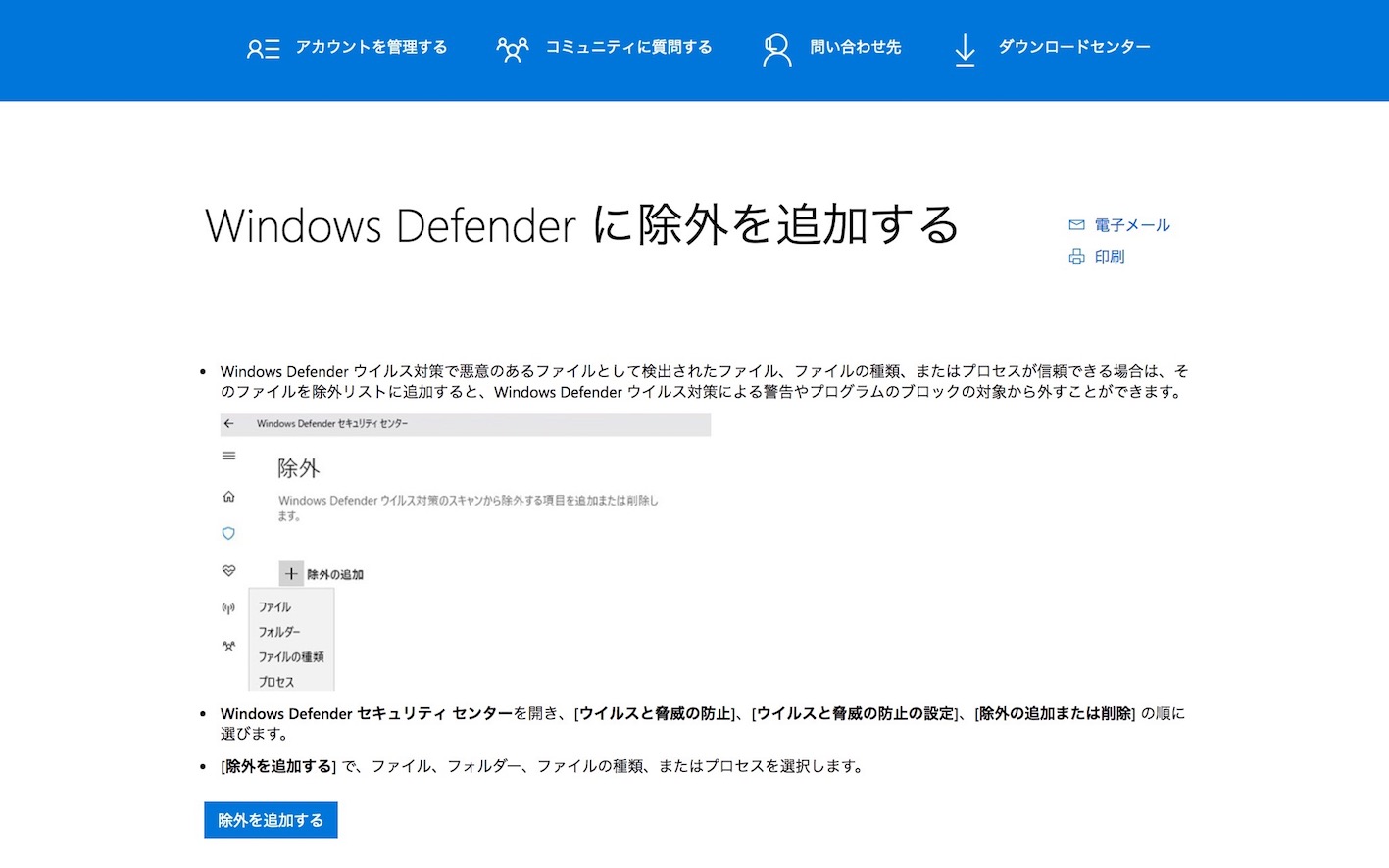Click the plus button next to 除外の追加

pyautogui.click(x=291, y=574)
